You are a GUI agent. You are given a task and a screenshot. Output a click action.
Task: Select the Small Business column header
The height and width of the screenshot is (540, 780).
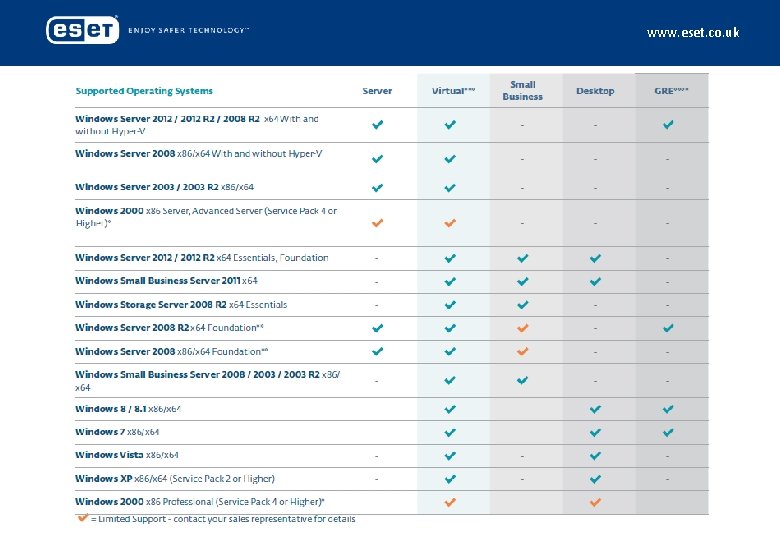point(522,91)
